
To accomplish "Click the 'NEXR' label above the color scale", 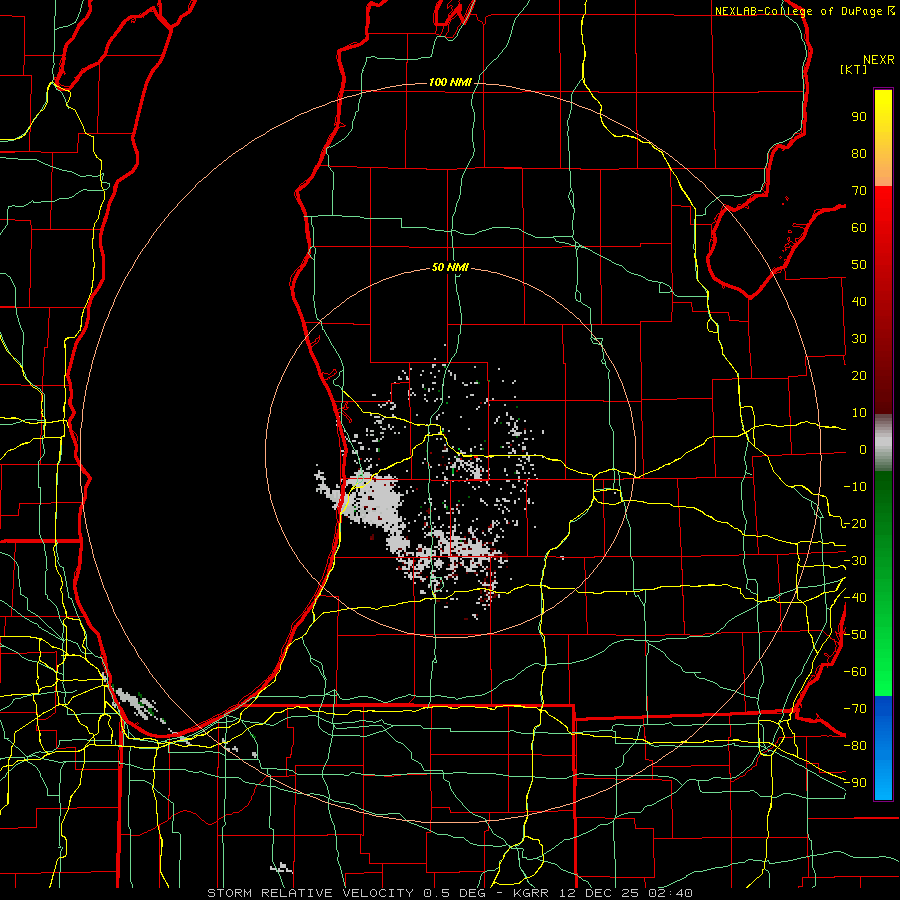I will pyautogui.click(x=879, y=60).
